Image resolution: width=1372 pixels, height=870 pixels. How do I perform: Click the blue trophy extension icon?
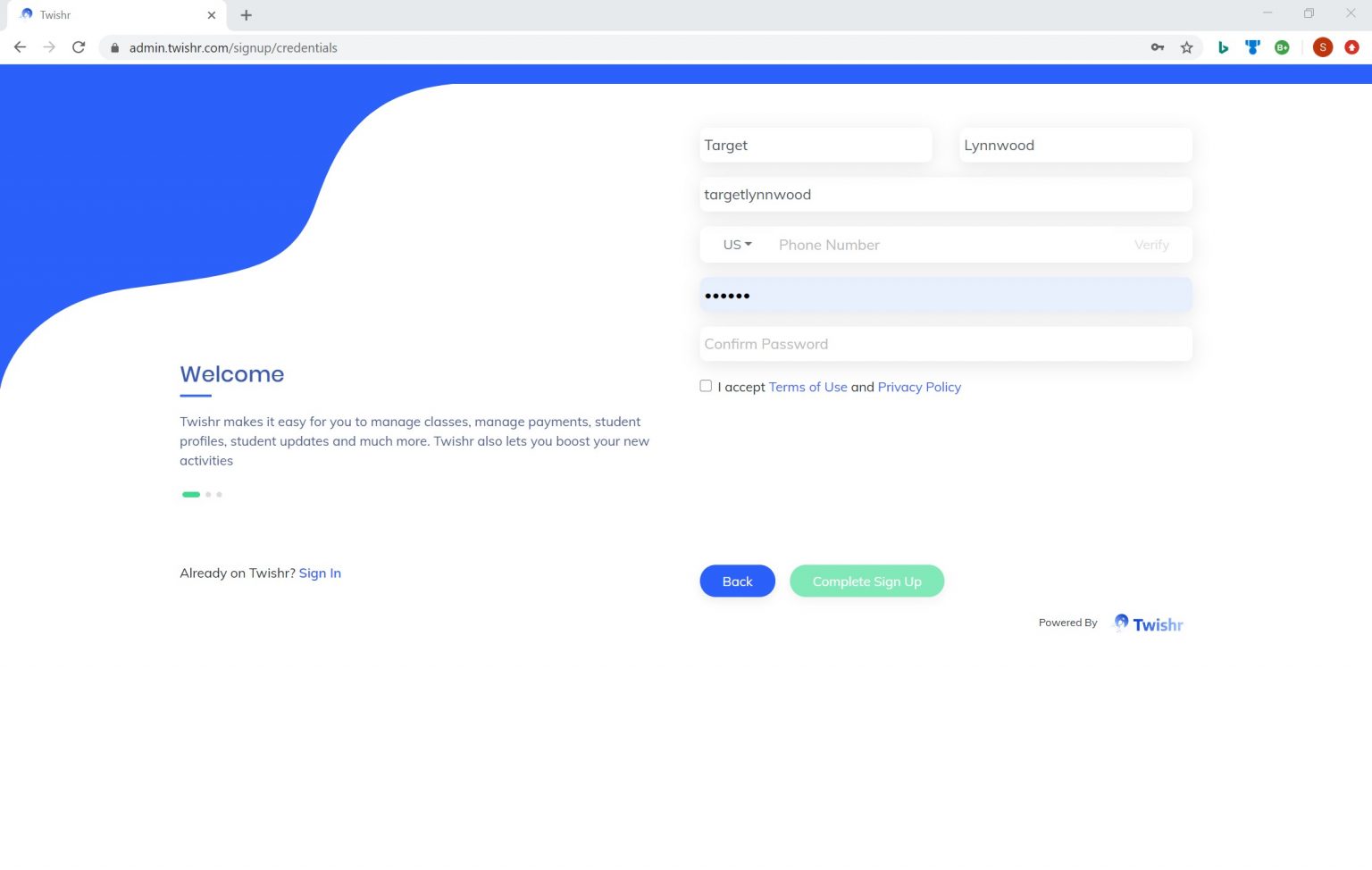(x=1252, y=47)
